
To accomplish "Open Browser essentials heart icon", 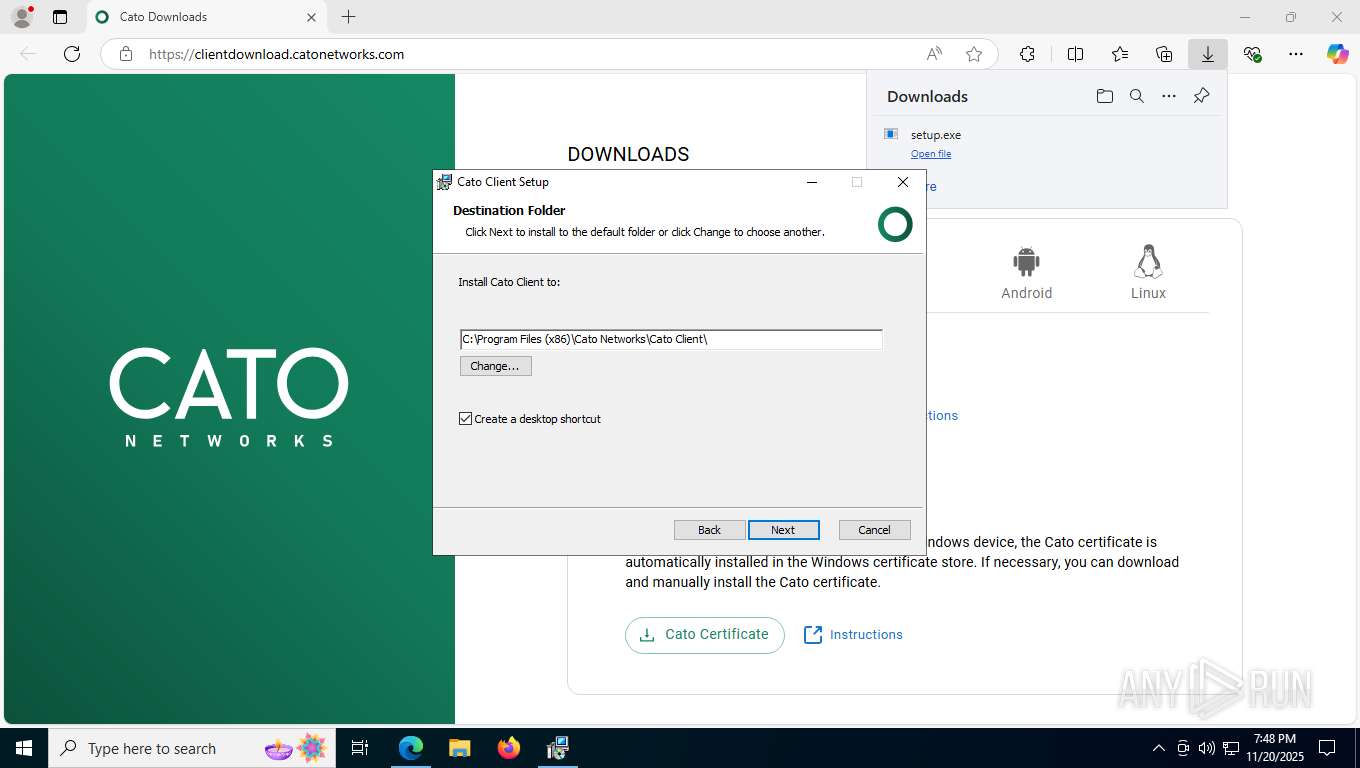I will coord(1252,54).
